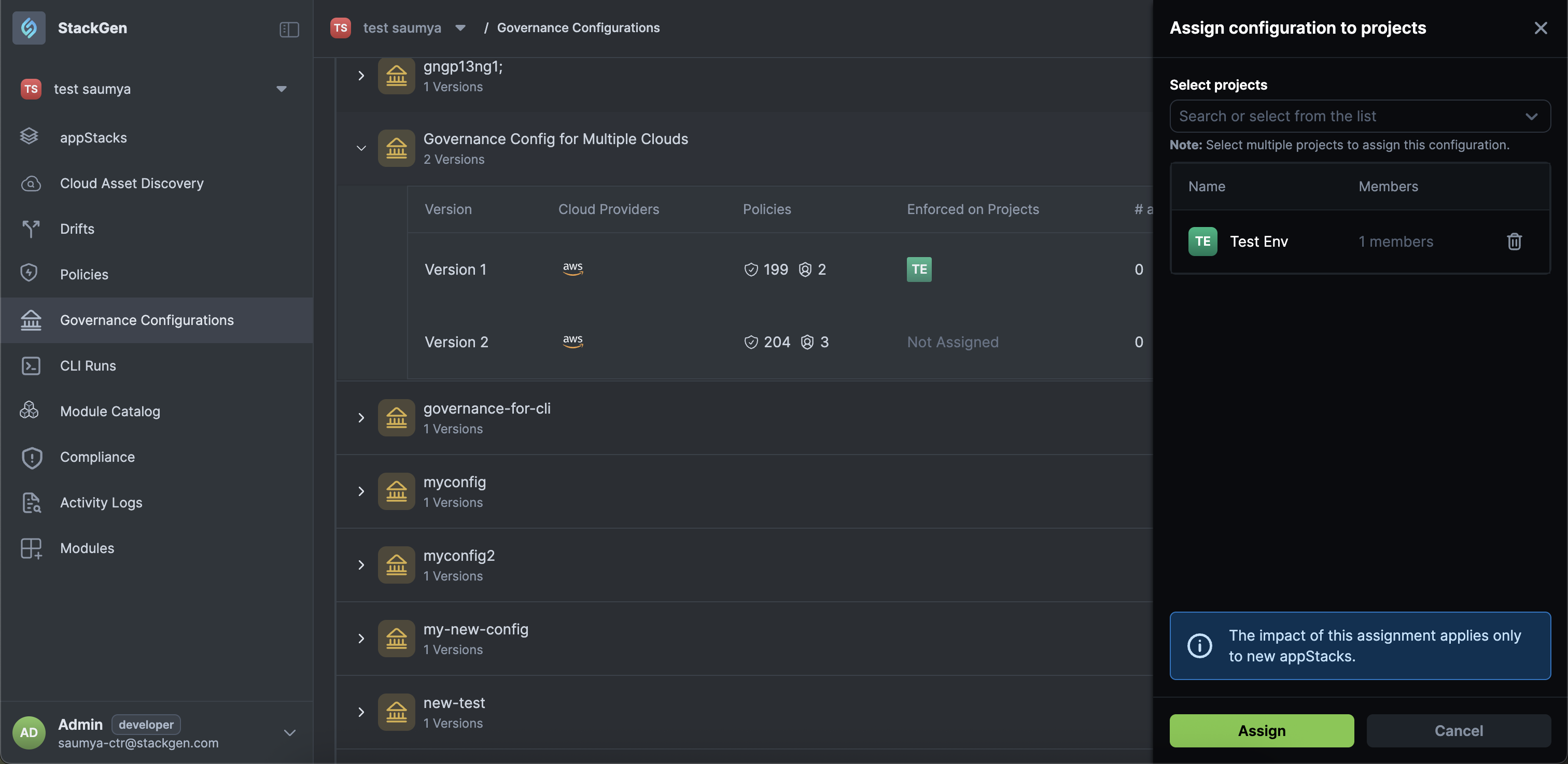1568x764 pixels.
Task: Click the StackGen logo icon
Action: click(x=29, y=27)
